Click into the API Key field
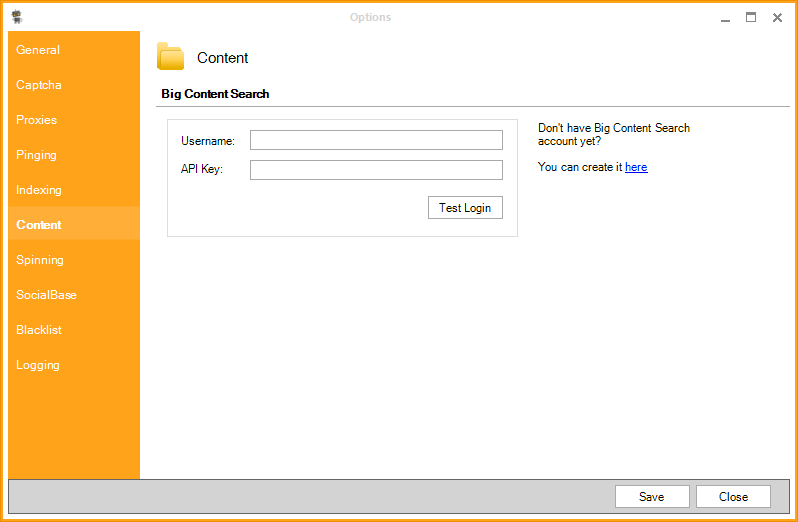 point(376,170)
